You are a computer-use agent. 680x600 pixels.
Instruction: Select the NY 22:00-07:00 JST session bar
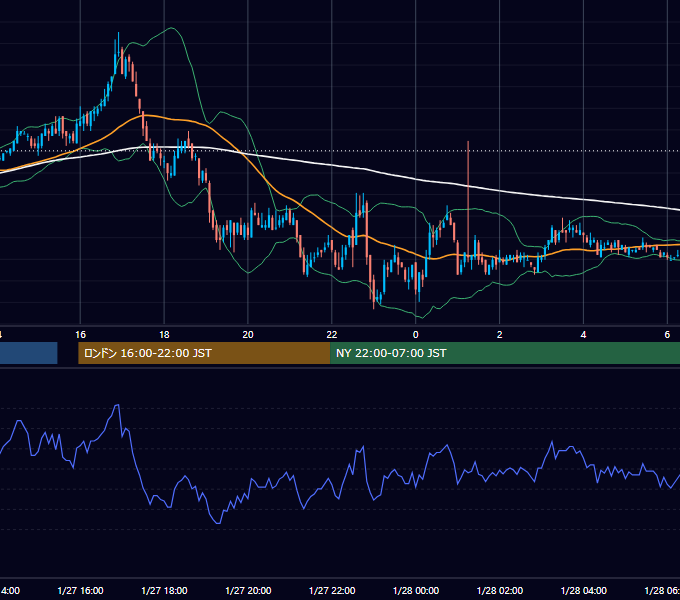tap(505, 353)
